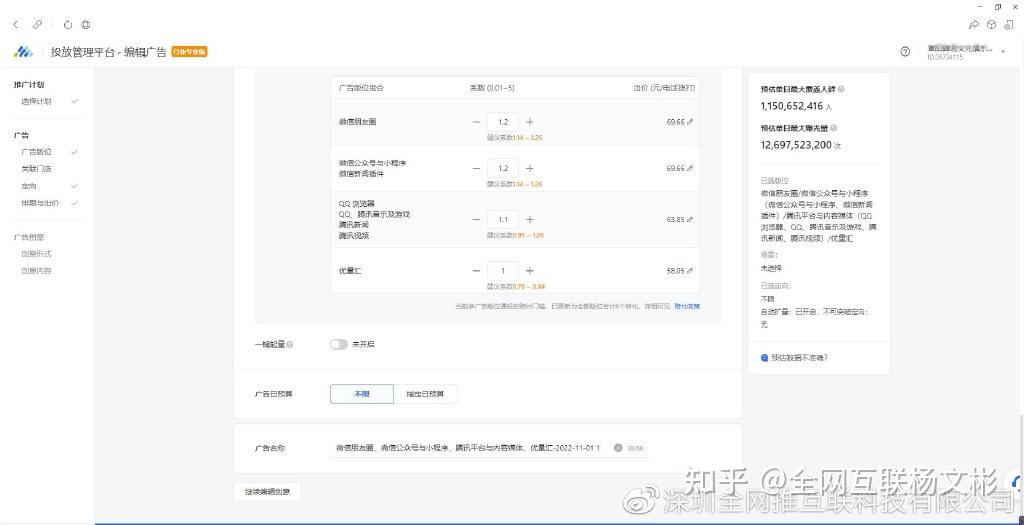Edit the 63.85 bid pencil icon
The image size is (1024, 525).
pyautogui.click(x=690, y=220)
